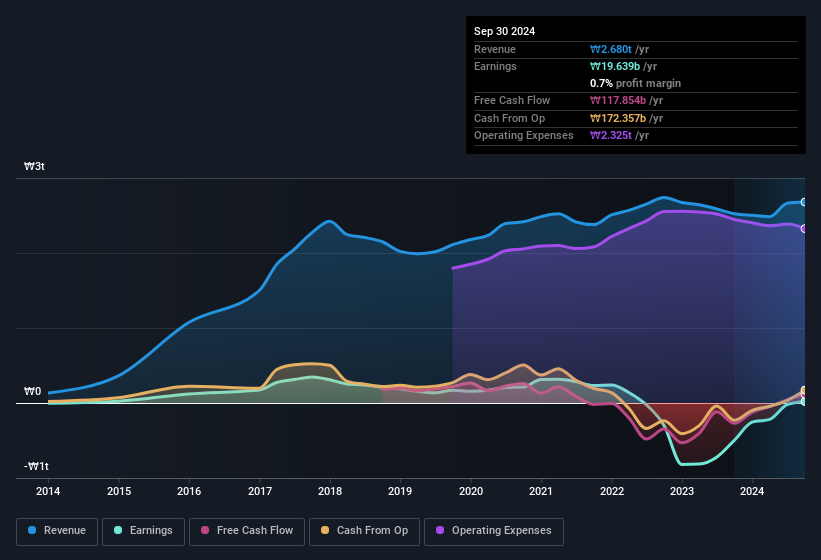Click the Cash From Op tooltip label
The image size is (821, 560).
pos(509,118)
